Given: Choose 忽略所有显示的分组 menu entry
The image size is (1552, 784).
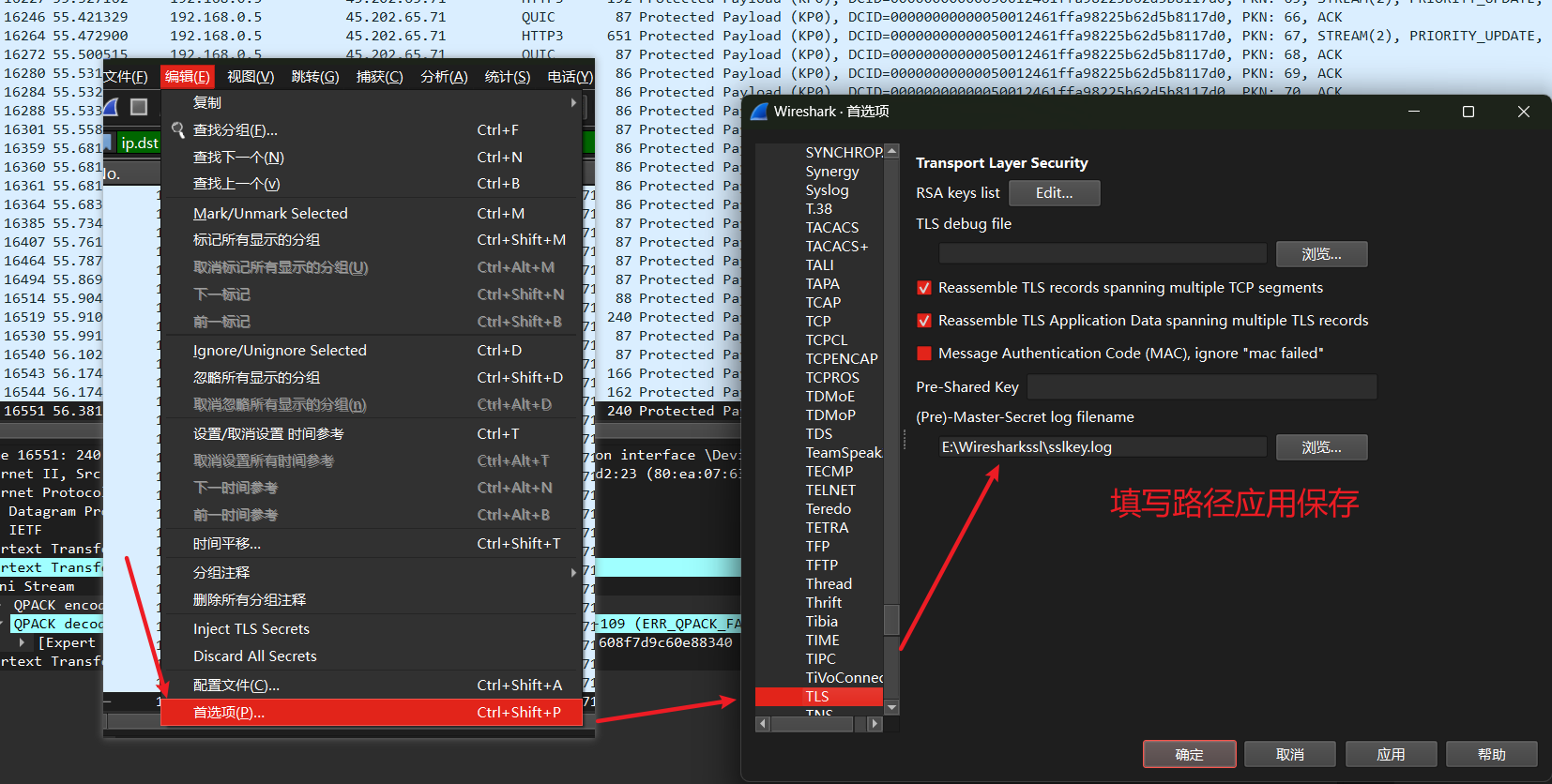Looking at the screenshot, I should coord(372,378).
